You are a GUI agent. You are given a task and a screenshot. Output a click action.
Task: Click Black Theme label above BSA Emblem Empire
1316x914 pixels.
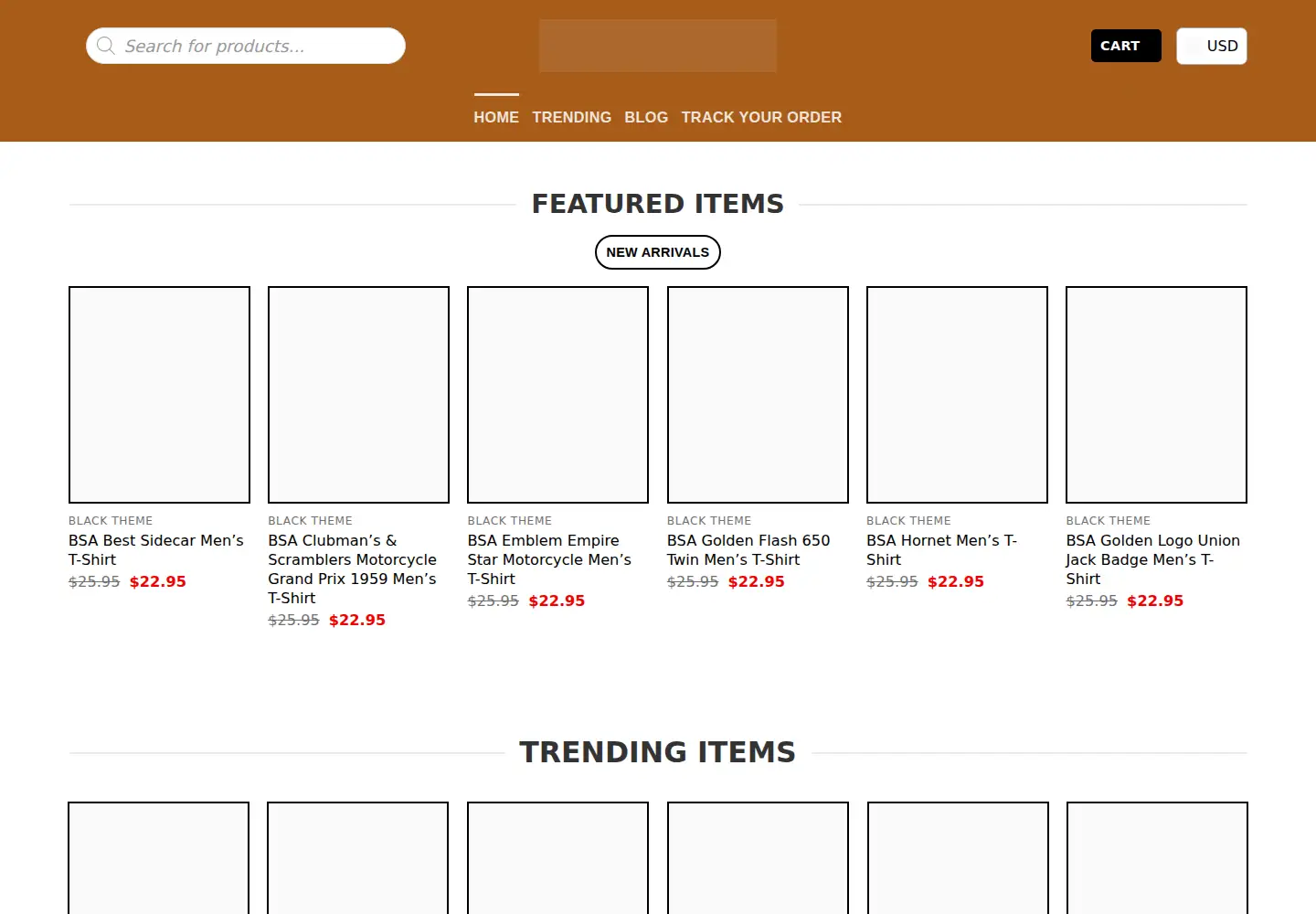(x=509, y=521)
